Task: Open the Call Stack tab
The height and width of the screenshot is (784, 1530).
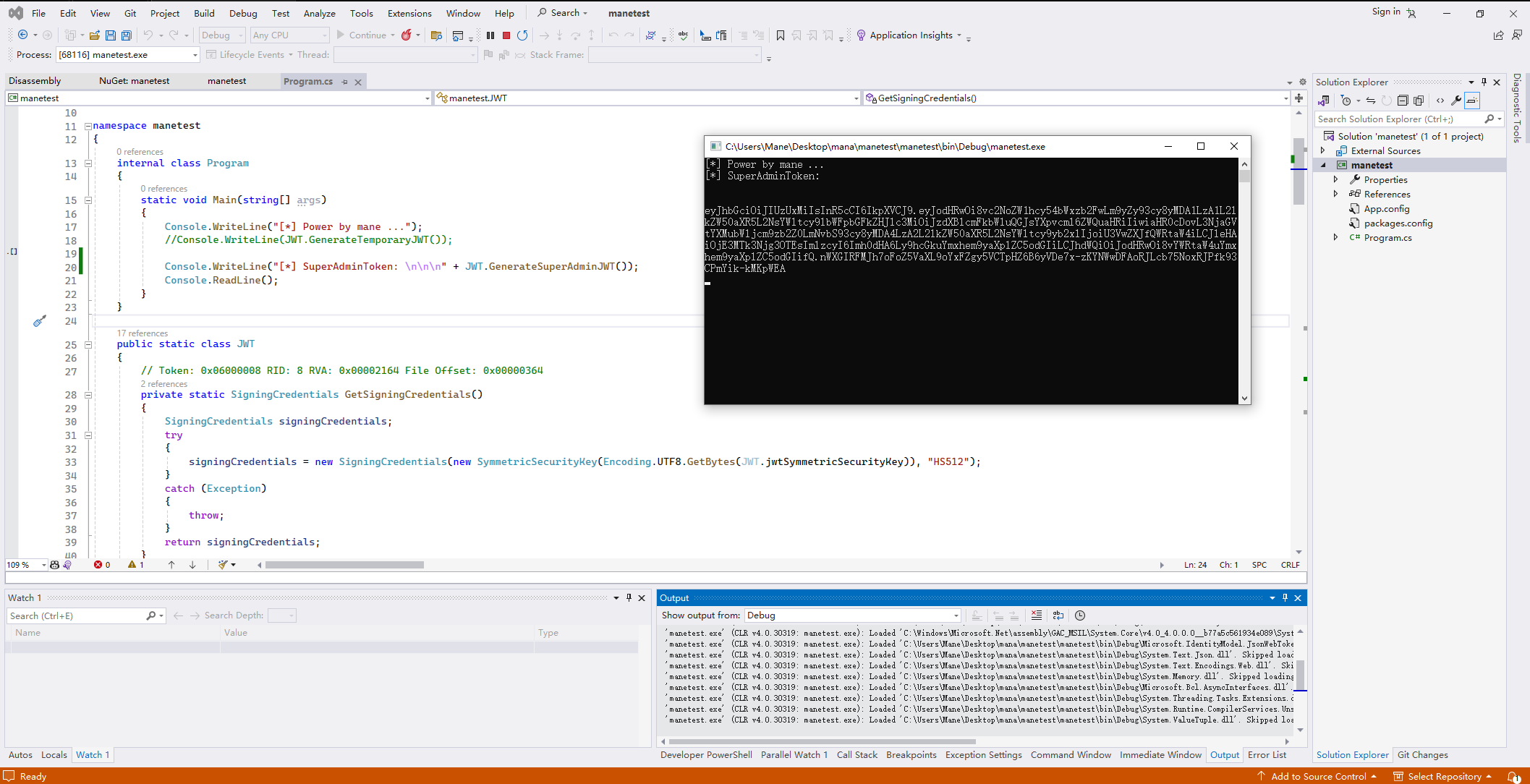Action: point(857,754)
